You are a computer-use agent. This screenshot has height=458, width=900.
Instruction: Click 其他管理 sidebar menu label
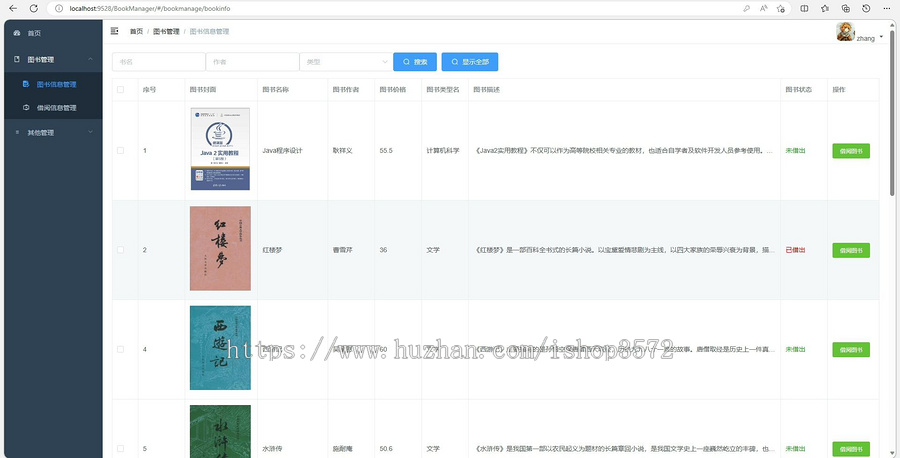(x=41, y=133)
